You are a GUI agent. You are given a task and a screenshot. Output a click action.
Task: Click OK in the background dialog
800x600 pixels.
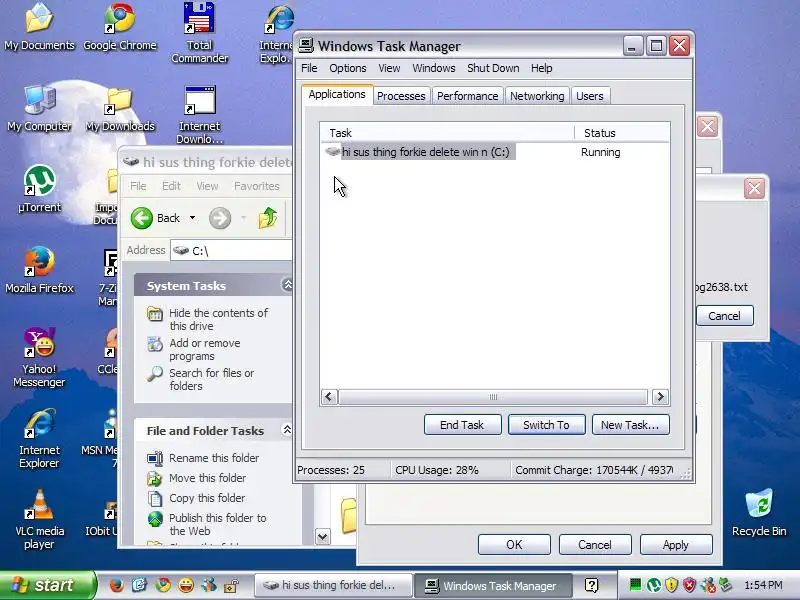pos(514,544)
